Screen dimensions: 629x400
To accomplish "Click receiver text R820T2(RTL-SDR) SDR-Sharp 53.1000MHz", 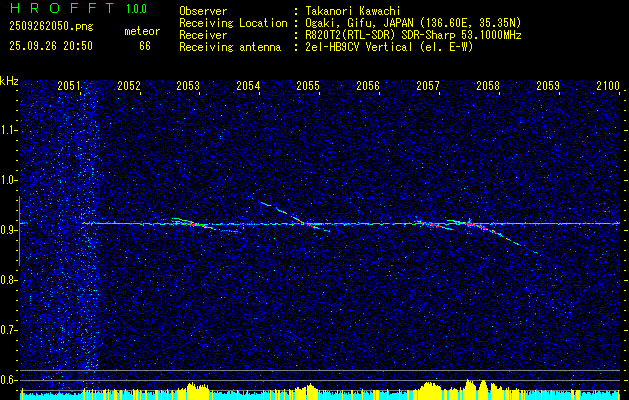I will pyautogui.click(x=413, y=35).
